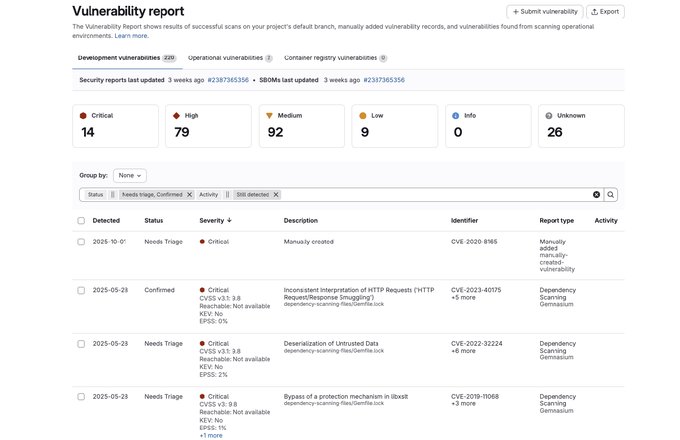Image resolution: width=680 pixels, height=440 pixels.
Task: Open SBOMs pipeline link after '3 weeks ago'
Action: click(x=384, y=80)
